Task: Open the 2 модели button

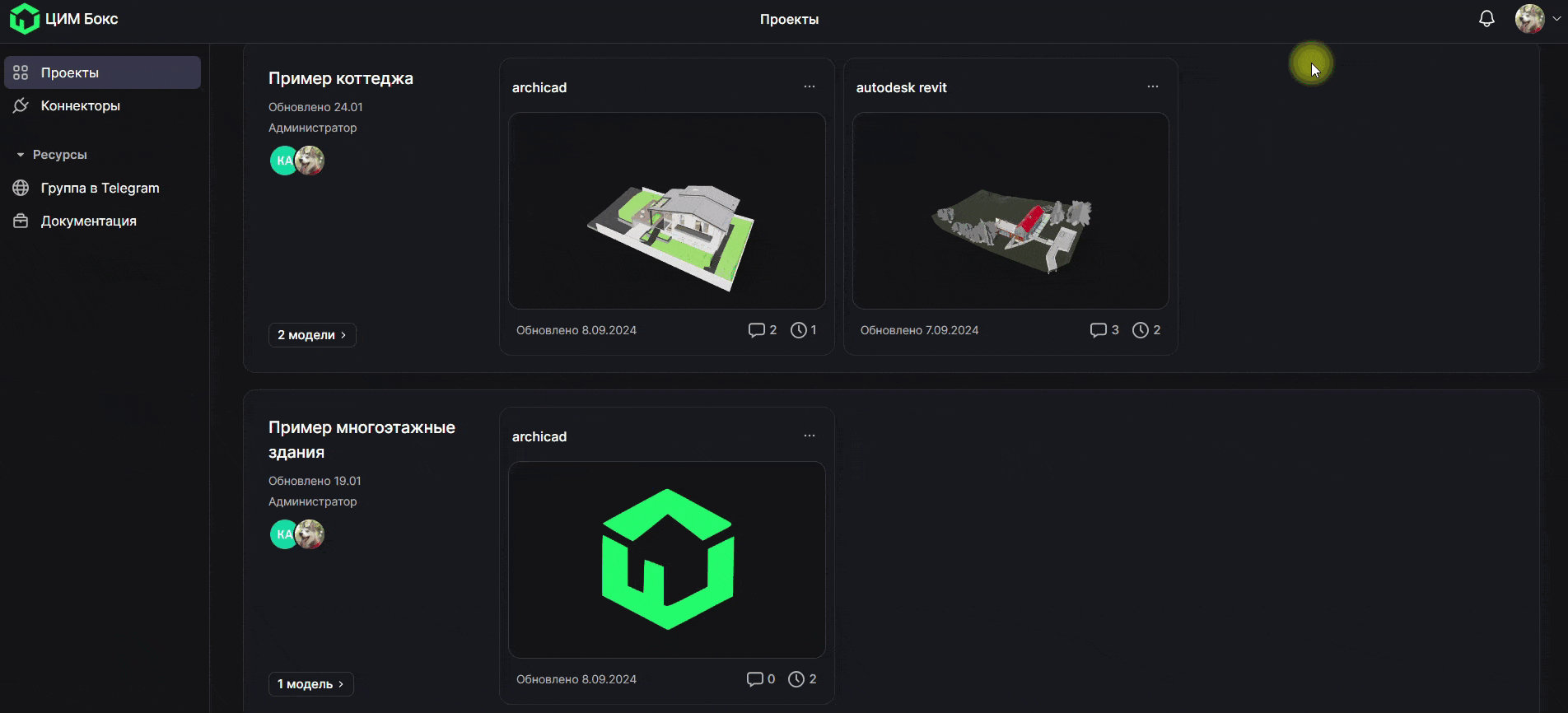Action: click(x=312, y=335)
